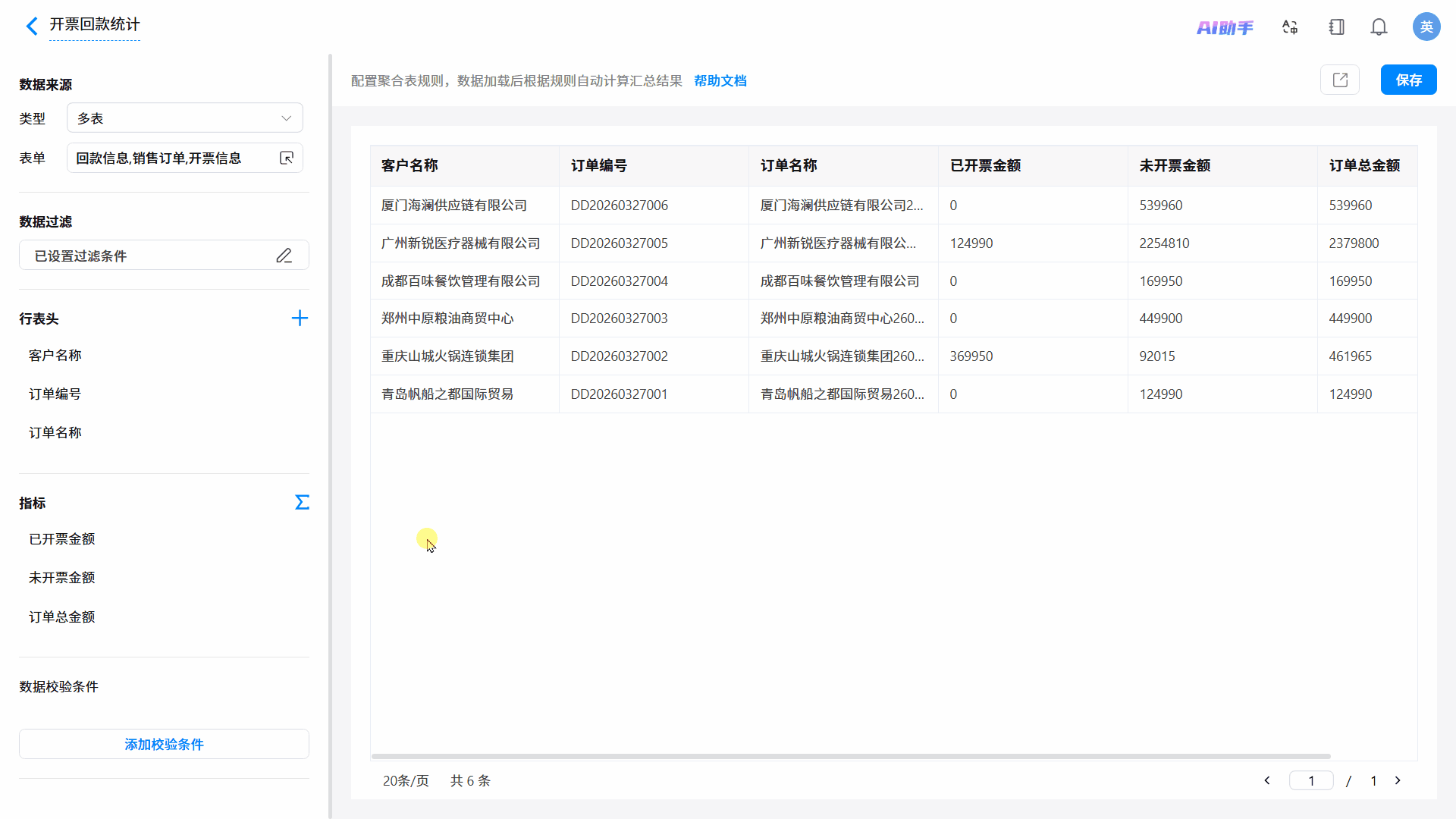
Task: Go to next page arrow
Action: [x=1398, y=780]
